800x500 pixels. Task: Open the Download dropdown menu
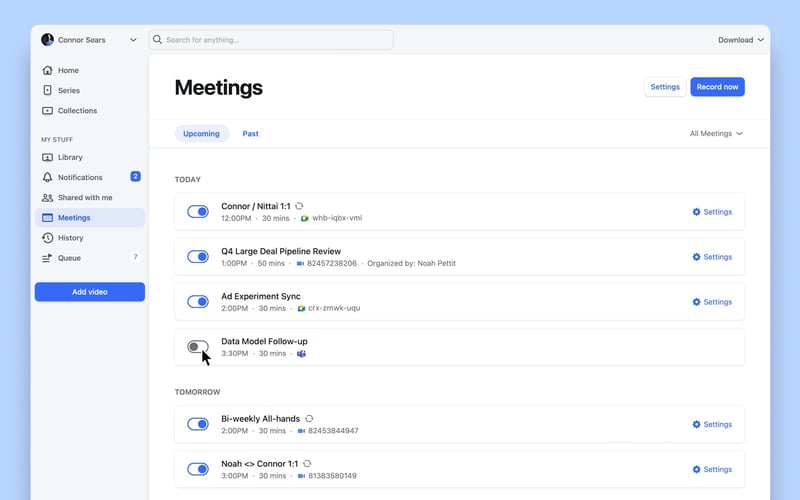(741, 40)
